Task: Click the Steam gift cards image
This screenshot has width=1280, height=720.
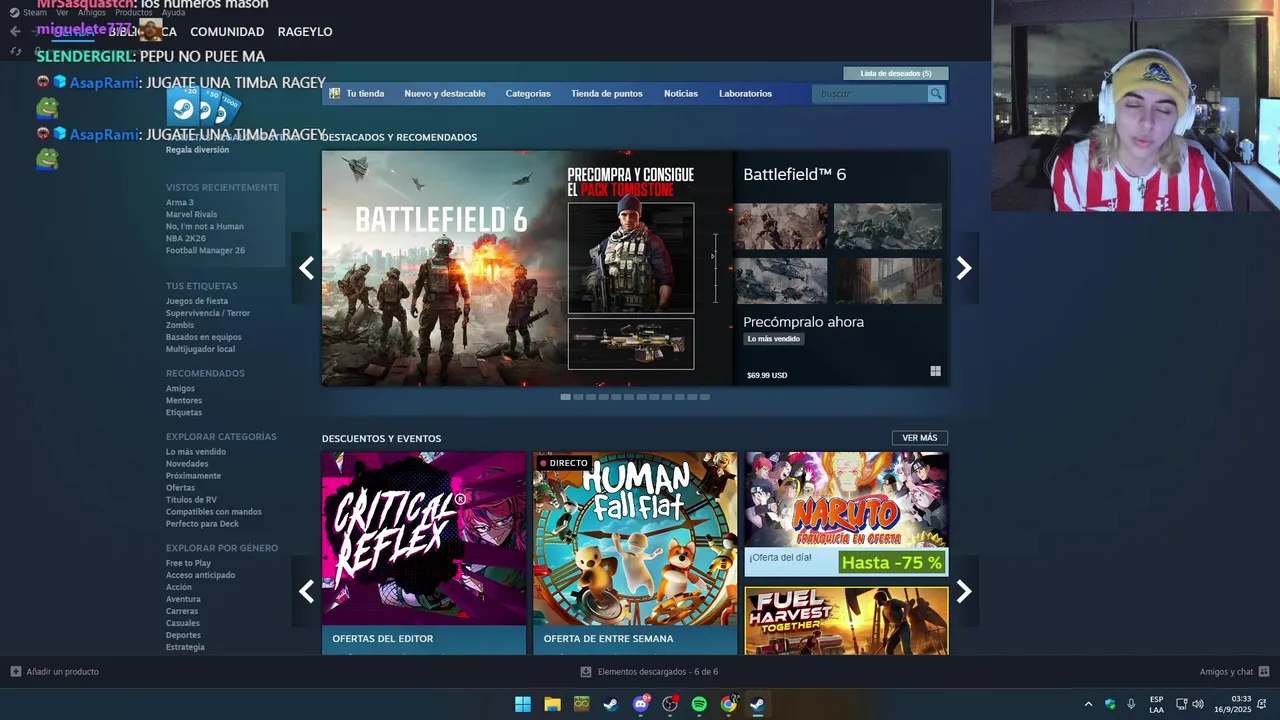Action: (x=203, y=107)
